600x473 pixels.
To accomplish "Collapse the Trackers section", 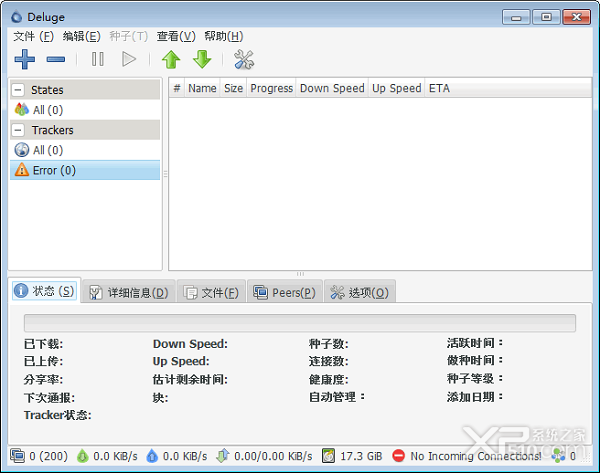I will (x=18, y=130).
